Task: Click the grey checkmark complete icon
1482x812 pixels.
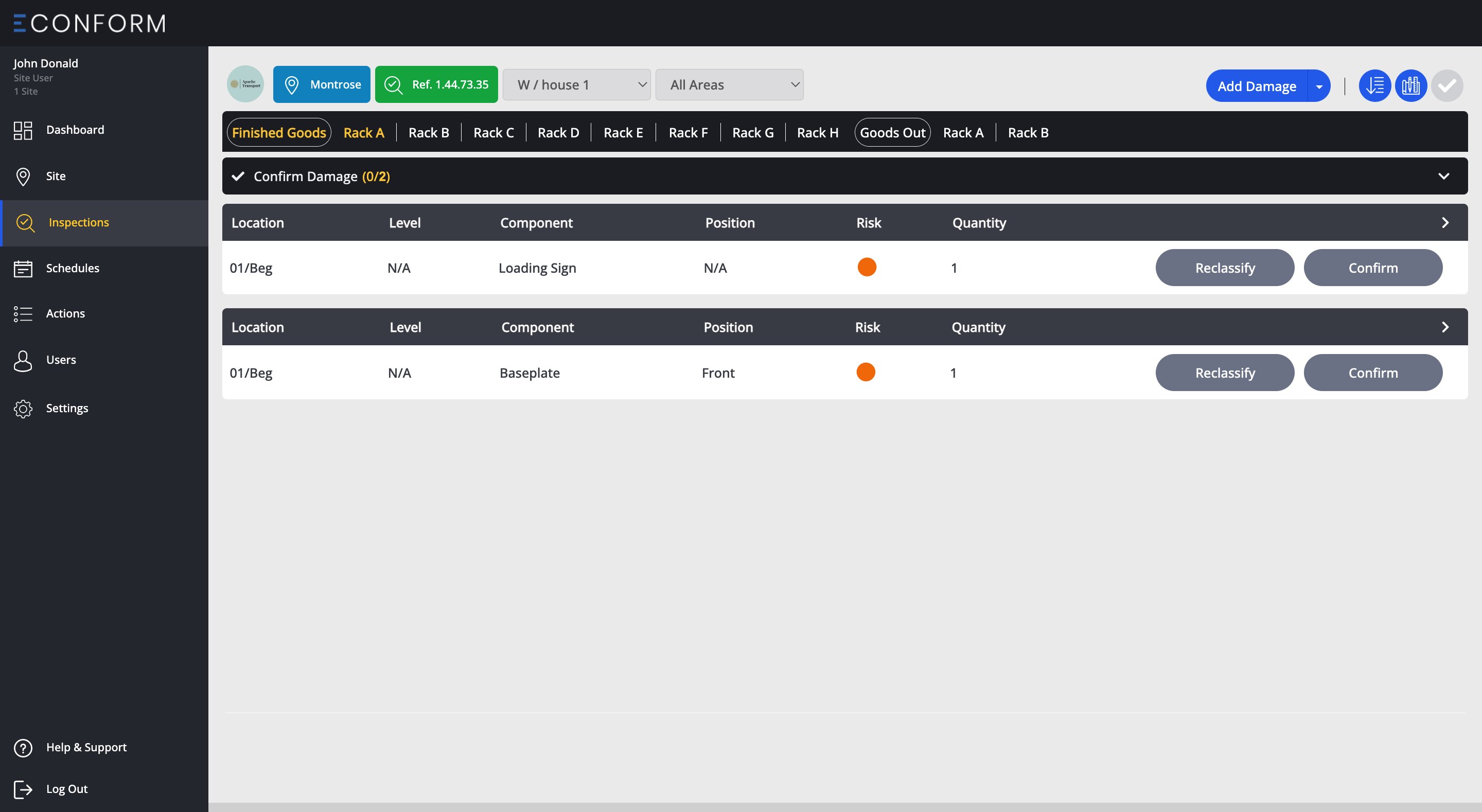Action: pos(1447,86)
